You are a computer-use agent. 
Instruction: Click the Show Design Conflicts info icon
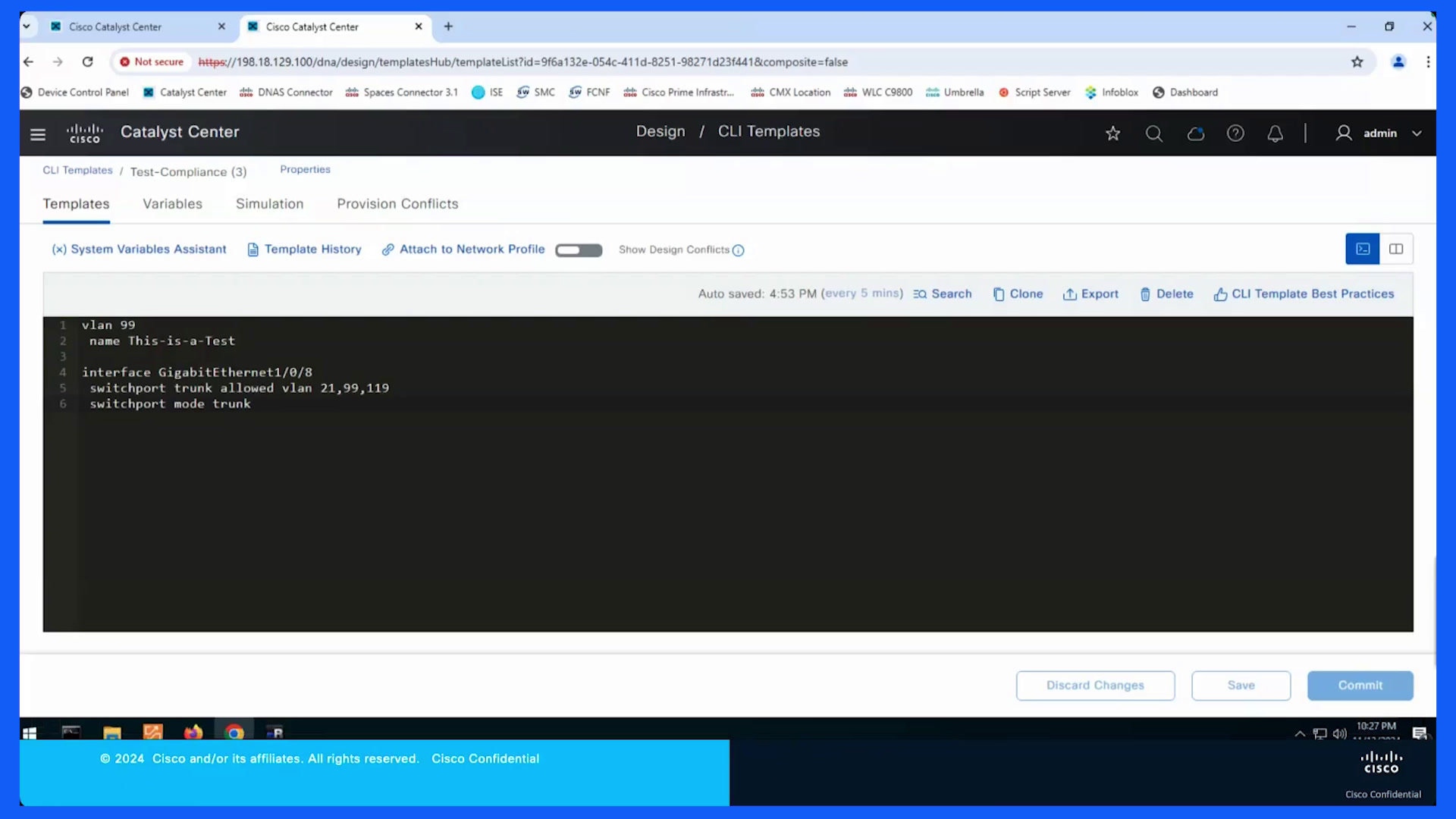[738, 250]
